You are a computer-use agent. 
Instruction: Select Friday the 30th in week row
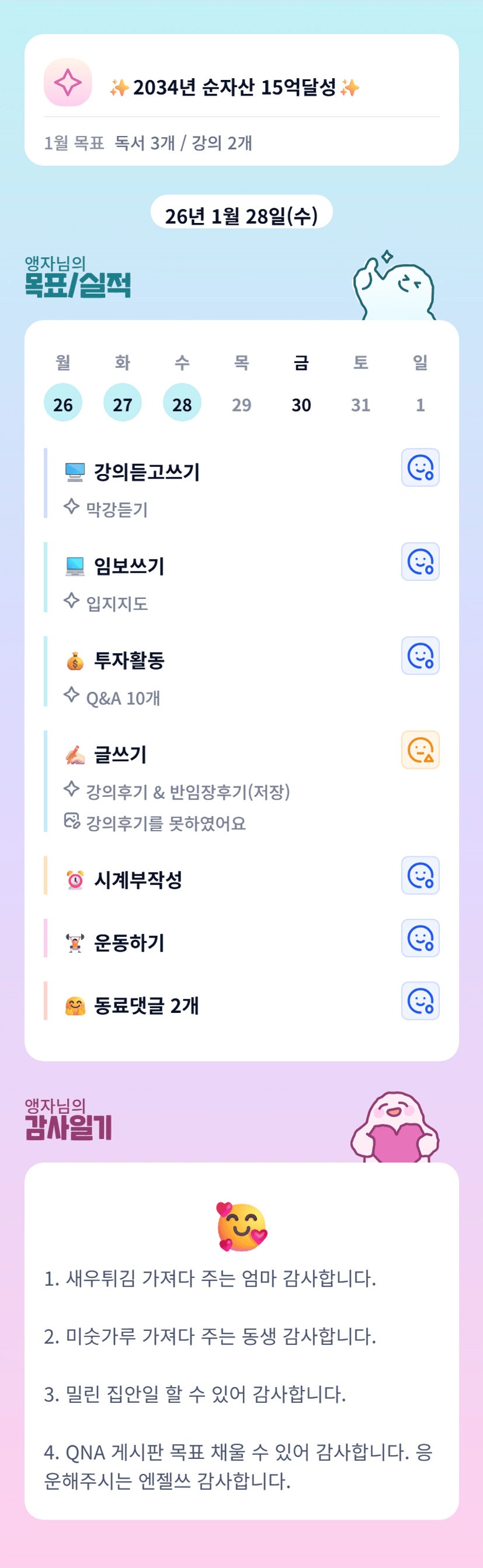[x=301, y=404]
